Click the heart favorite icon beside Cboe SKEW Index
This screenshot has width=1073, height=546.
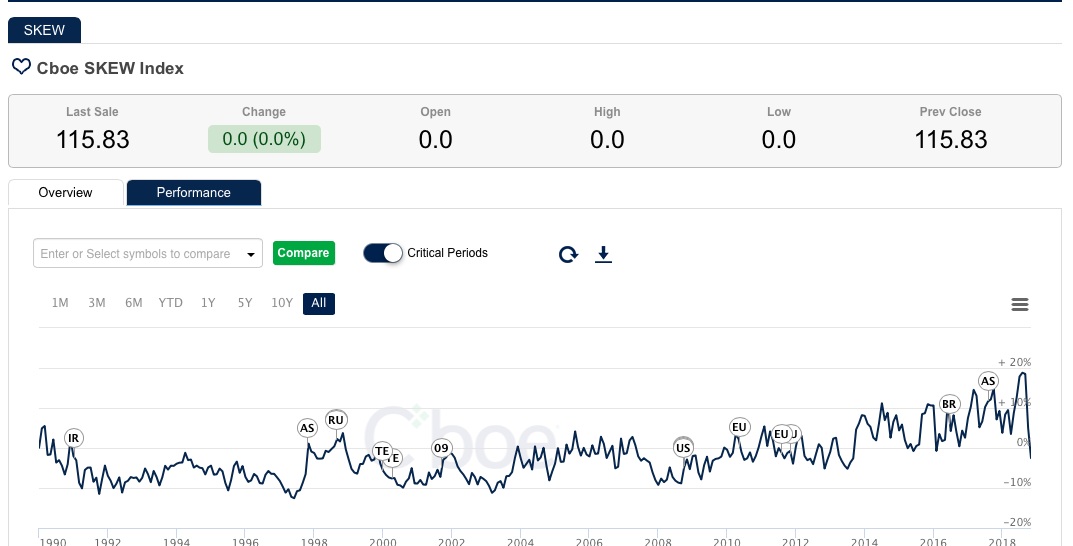coord(21,67)
